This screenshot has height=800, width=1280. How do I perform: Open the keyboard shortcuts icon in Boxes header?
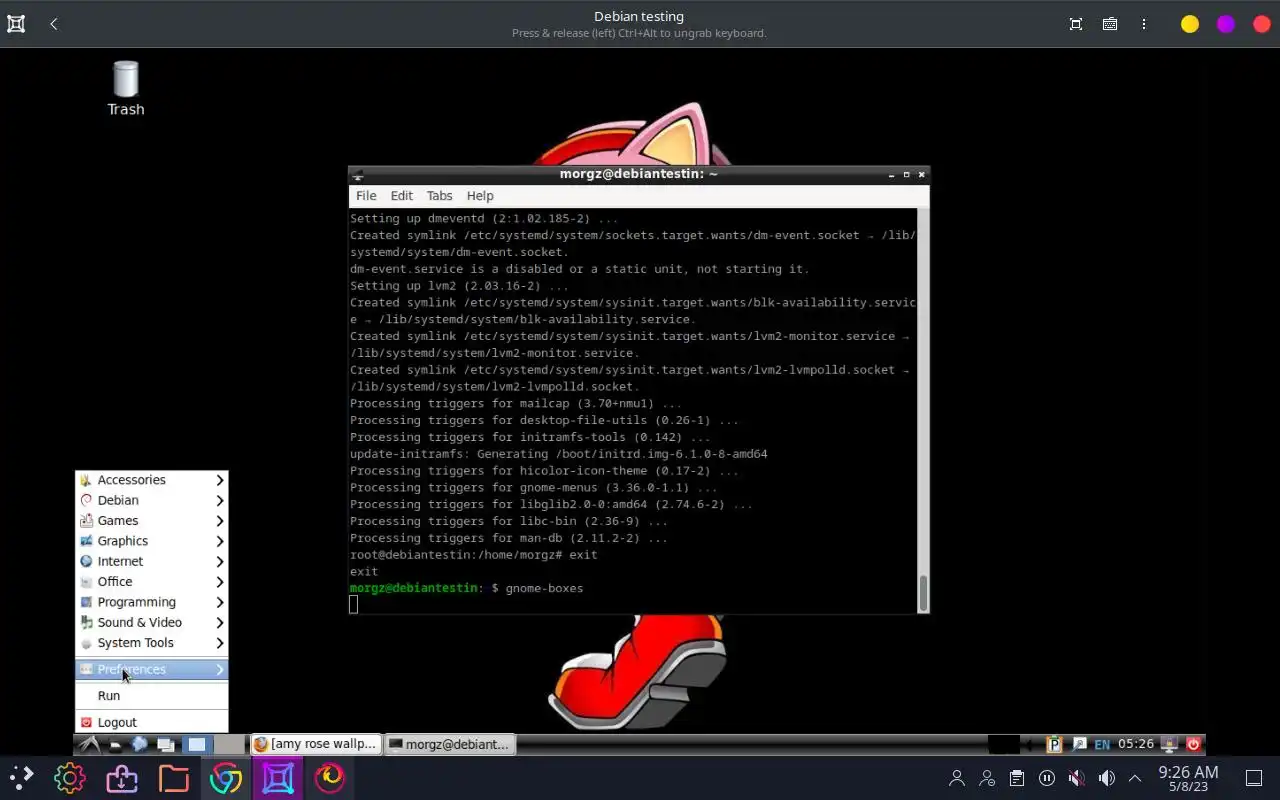coord(1110,24)
